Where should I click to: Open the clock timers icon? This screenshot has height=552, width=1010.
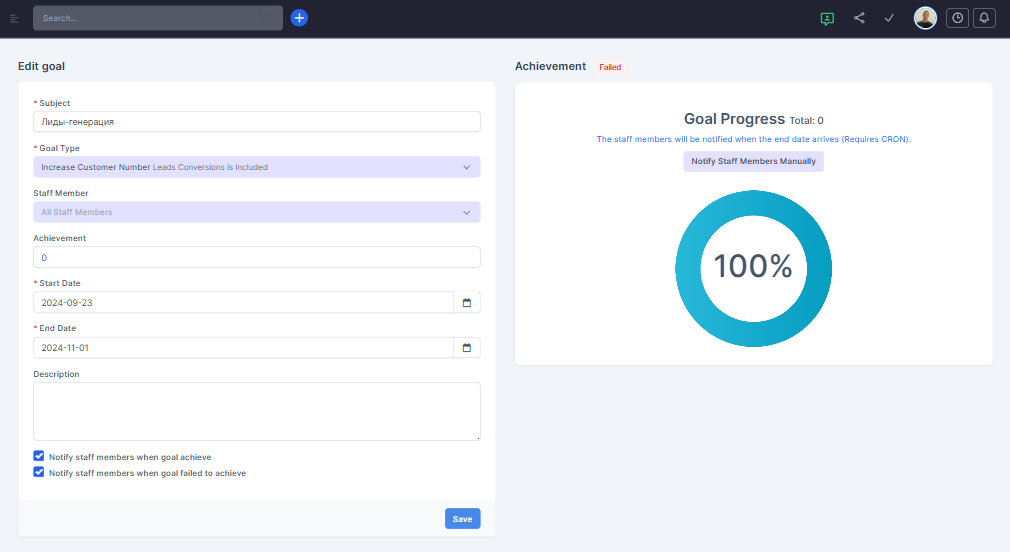tap(957, 18)
